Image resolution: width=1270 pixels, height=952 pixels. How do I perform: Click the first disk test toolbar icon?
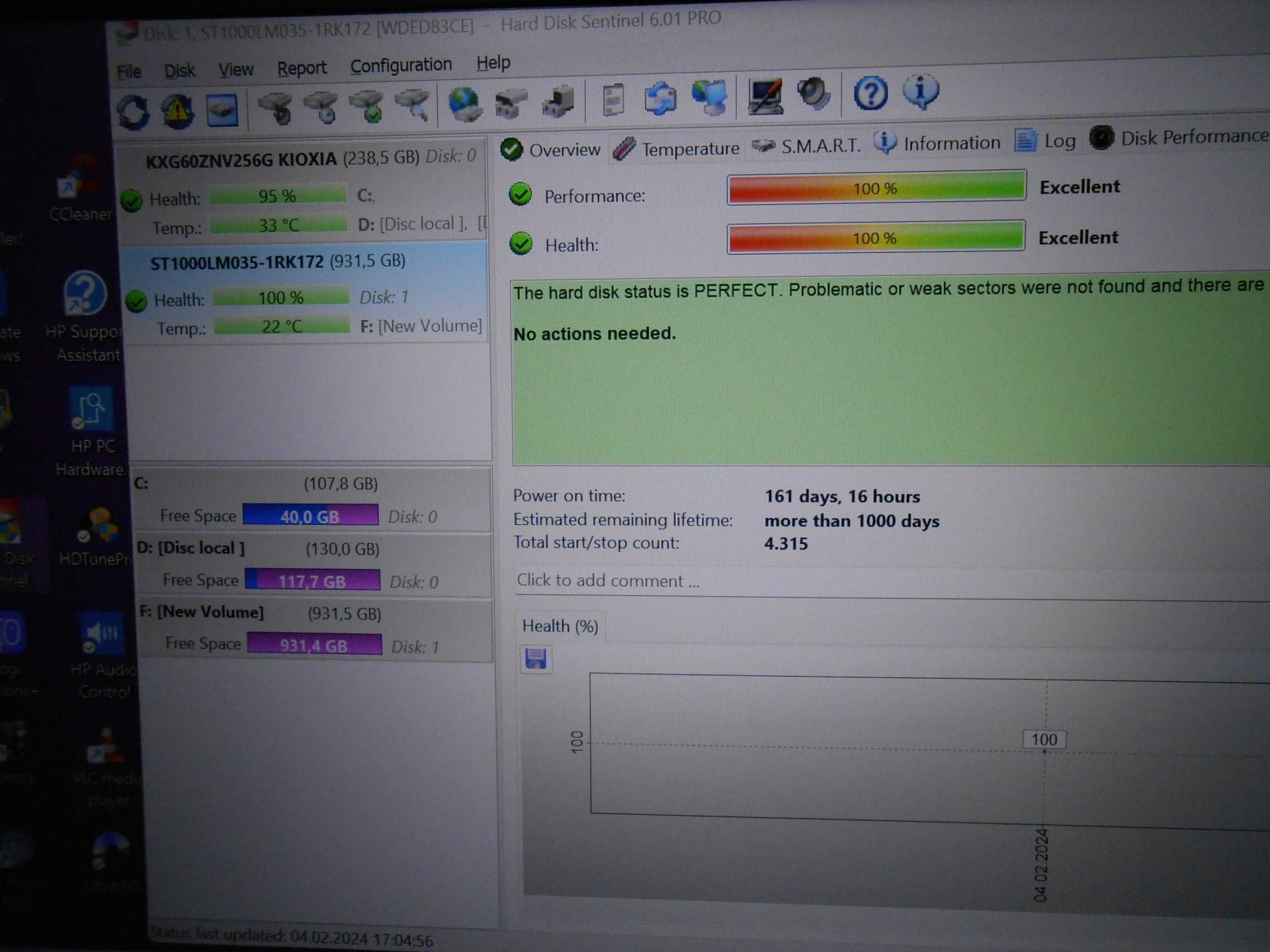276,108
